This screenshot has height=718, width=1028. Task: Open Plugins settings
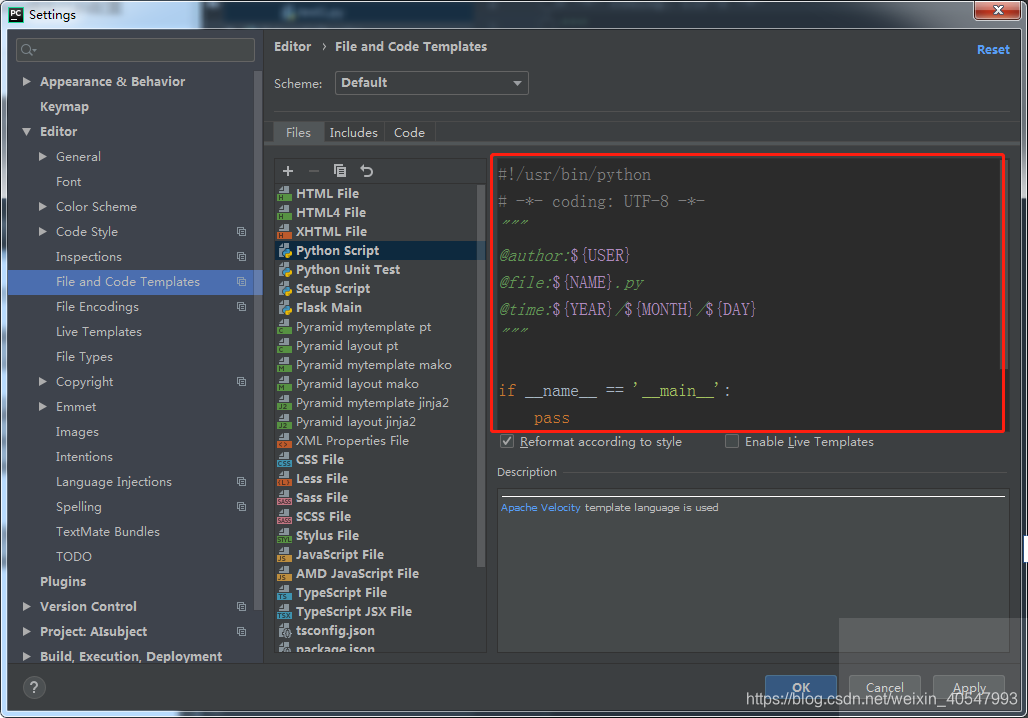(63, 582)
